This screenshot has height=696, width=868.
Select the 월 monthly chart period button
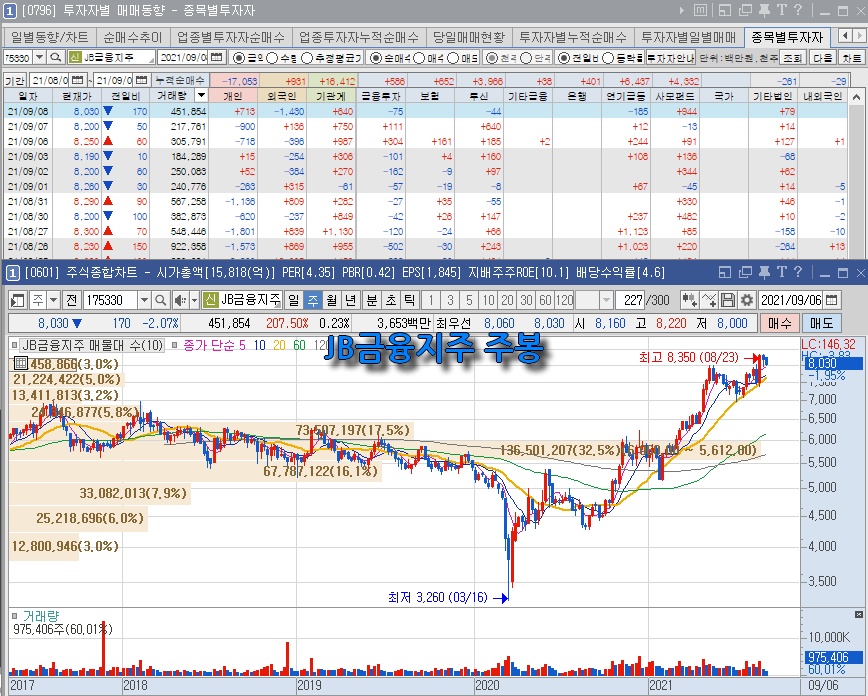(332, 301)
